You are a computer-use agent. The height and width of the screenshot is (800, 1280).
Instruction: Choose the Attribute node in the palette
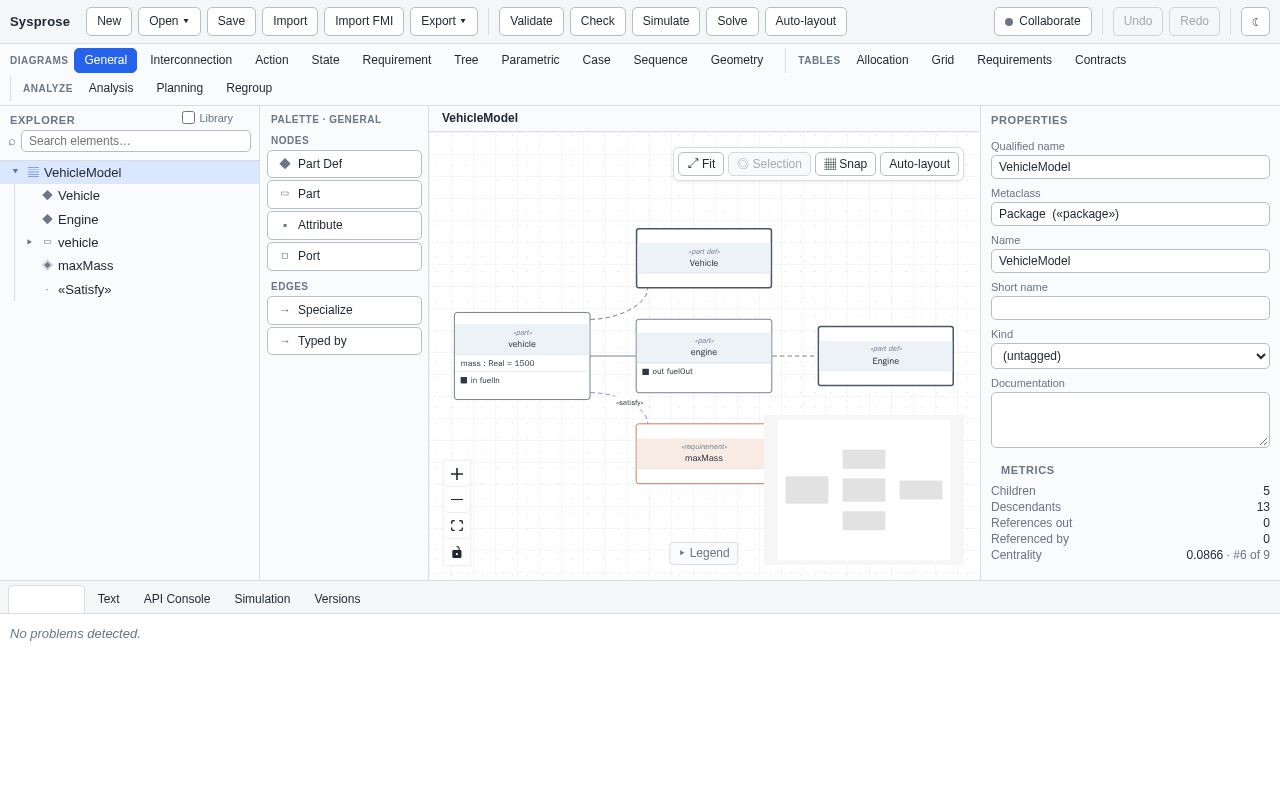pyautogui.click(x=344, y=225)
